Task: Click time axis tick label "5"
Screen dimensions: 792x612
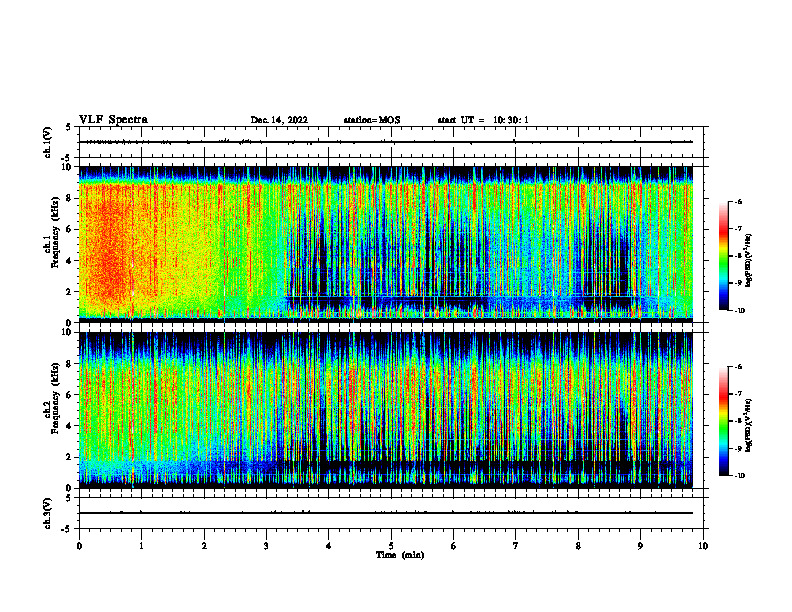Action: [391, 546]
